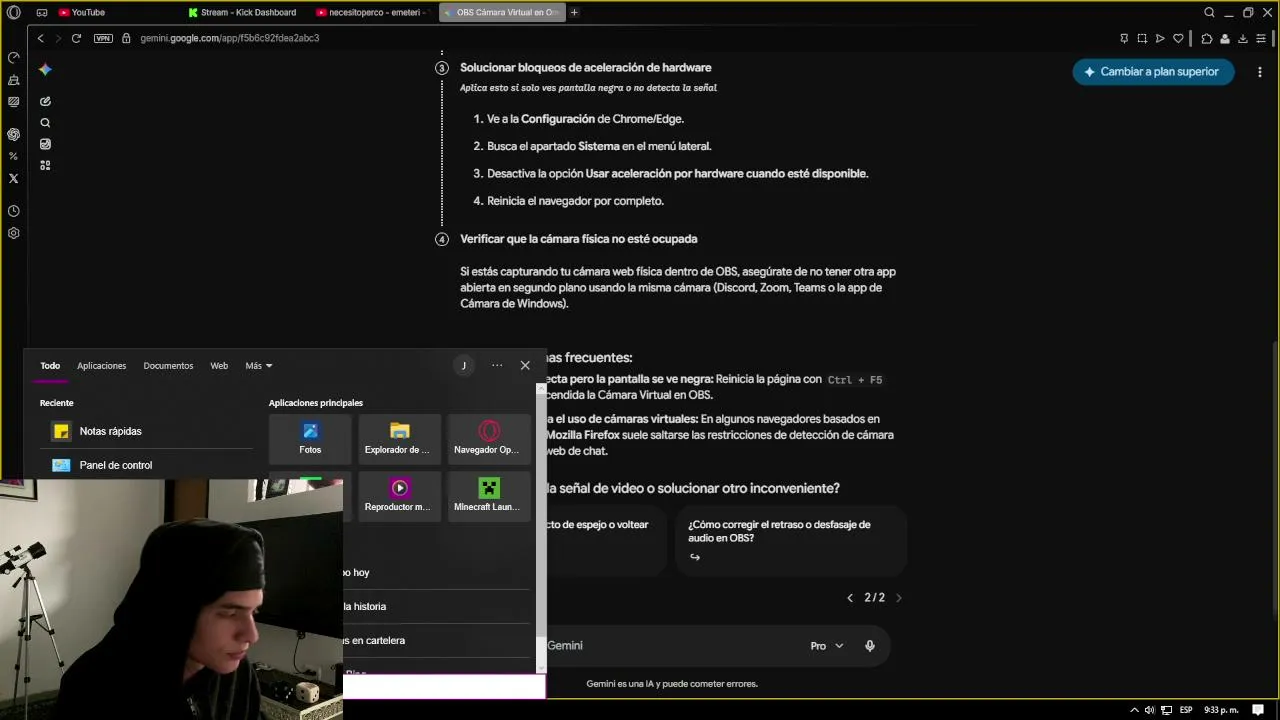Open the browser extensions puzzle icon

(x=1207, y=39)
